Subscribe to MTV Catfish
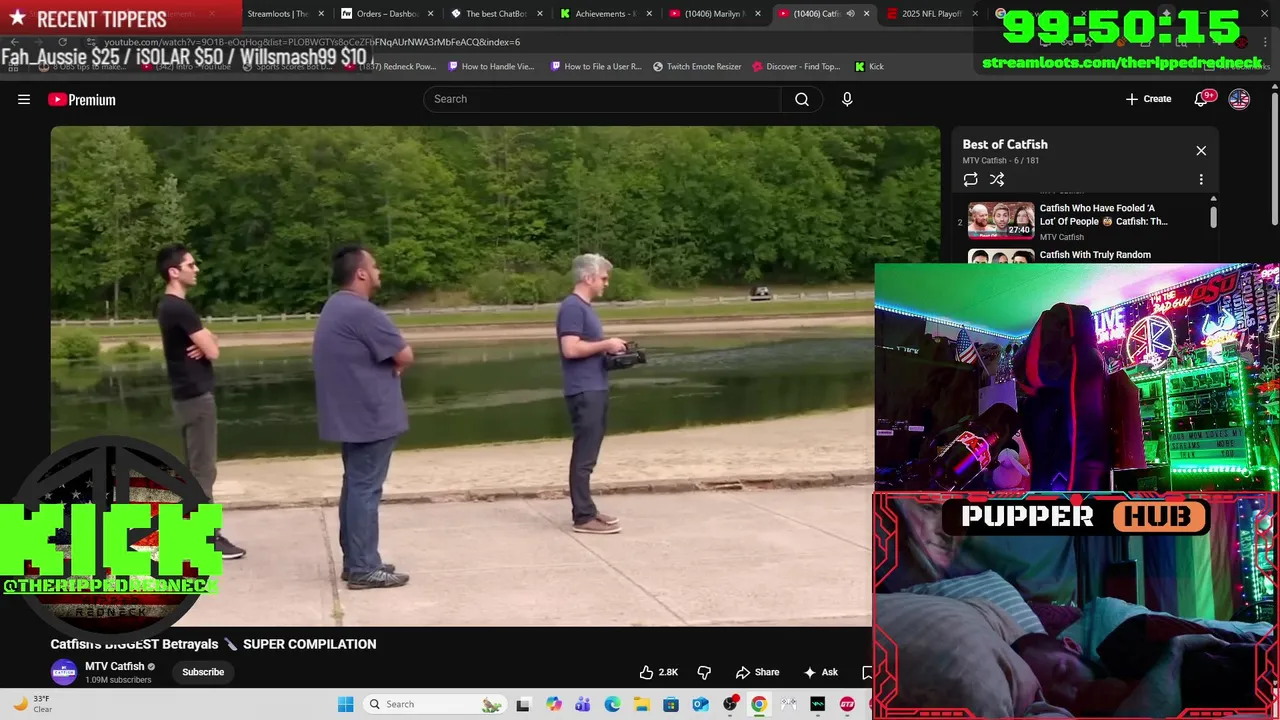1280x720 pixels. [x=203, y=672]
